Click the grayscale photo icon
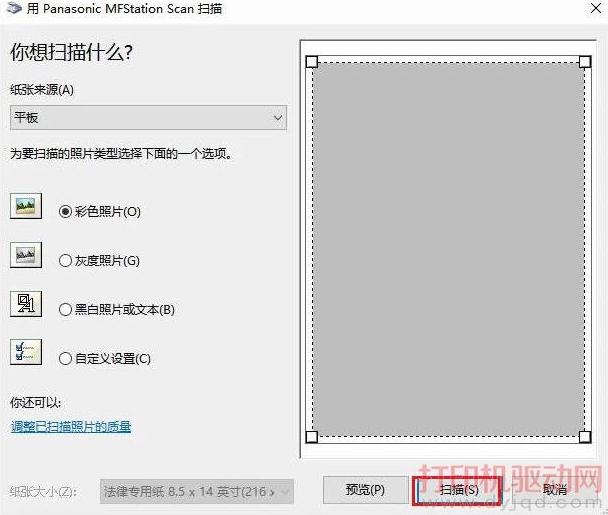Viewport: 608px width, 515px height. click(25, 256)
